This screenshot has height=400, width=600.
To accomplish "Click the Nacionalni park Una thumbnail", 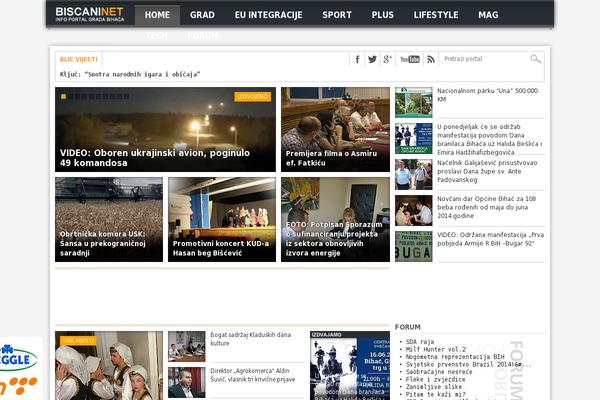I will [414, 102].
